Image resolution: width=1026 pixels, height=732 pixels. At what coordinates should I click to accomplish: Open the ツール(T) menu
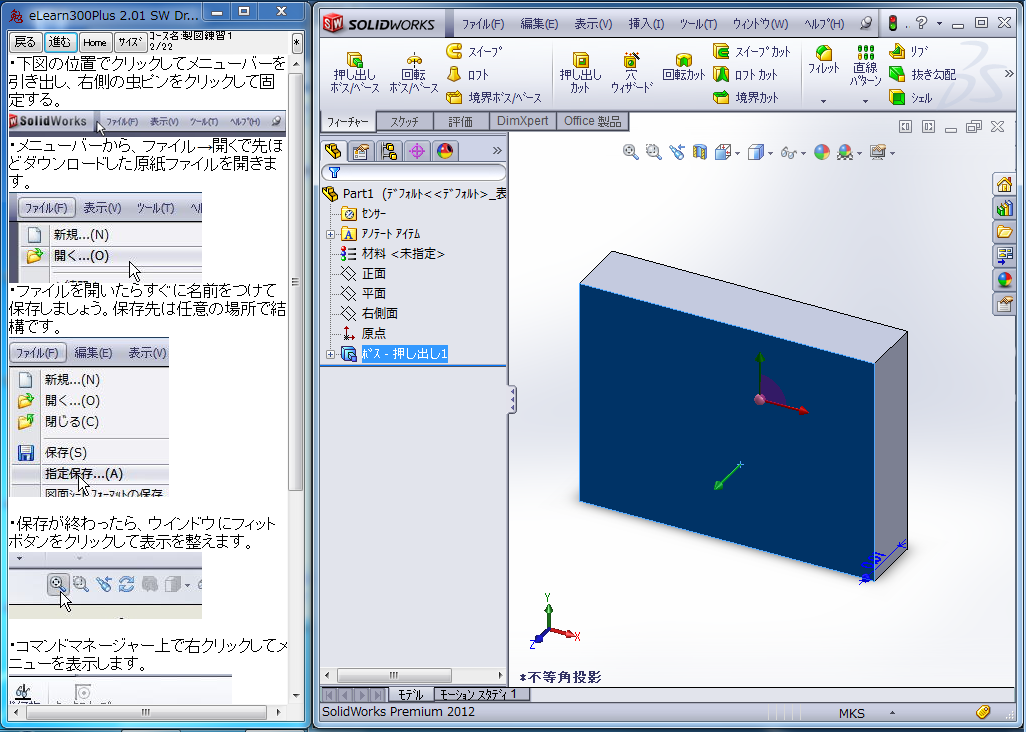pyautogui.click(x=698, y=24)
